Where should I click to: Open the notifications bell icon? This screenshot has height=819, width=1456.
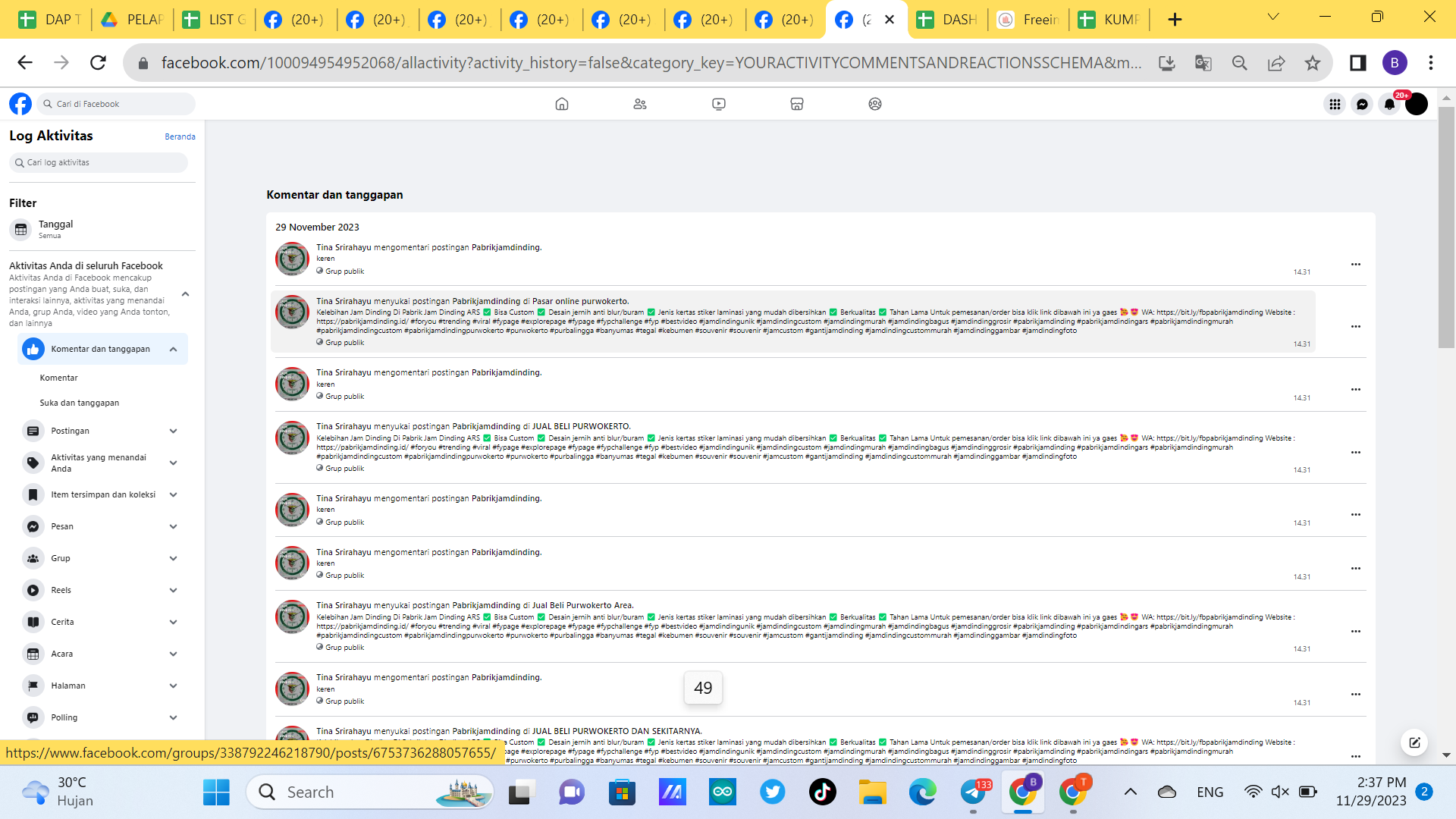click(1389, 104)
